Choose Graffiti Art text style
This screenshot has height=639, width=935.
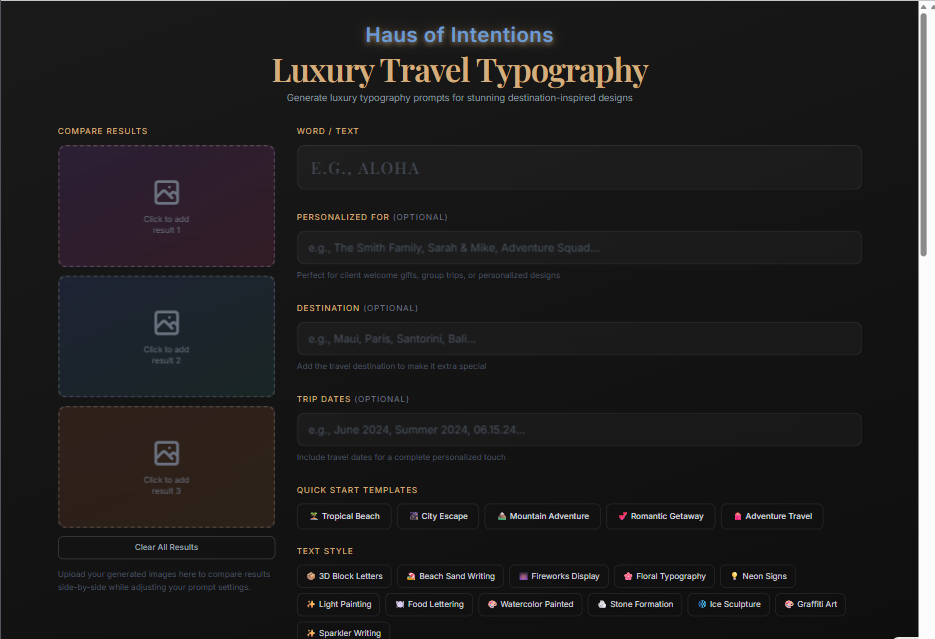tap(810, 604)
